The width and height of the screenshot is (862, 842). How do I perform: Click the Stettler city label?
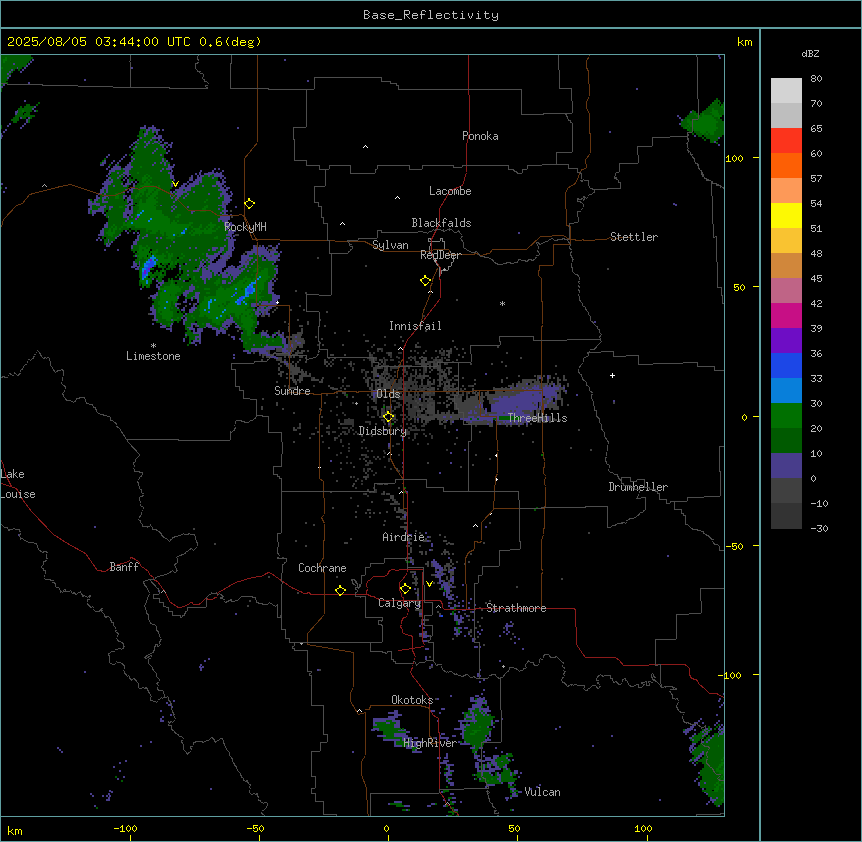pos(634,237)
